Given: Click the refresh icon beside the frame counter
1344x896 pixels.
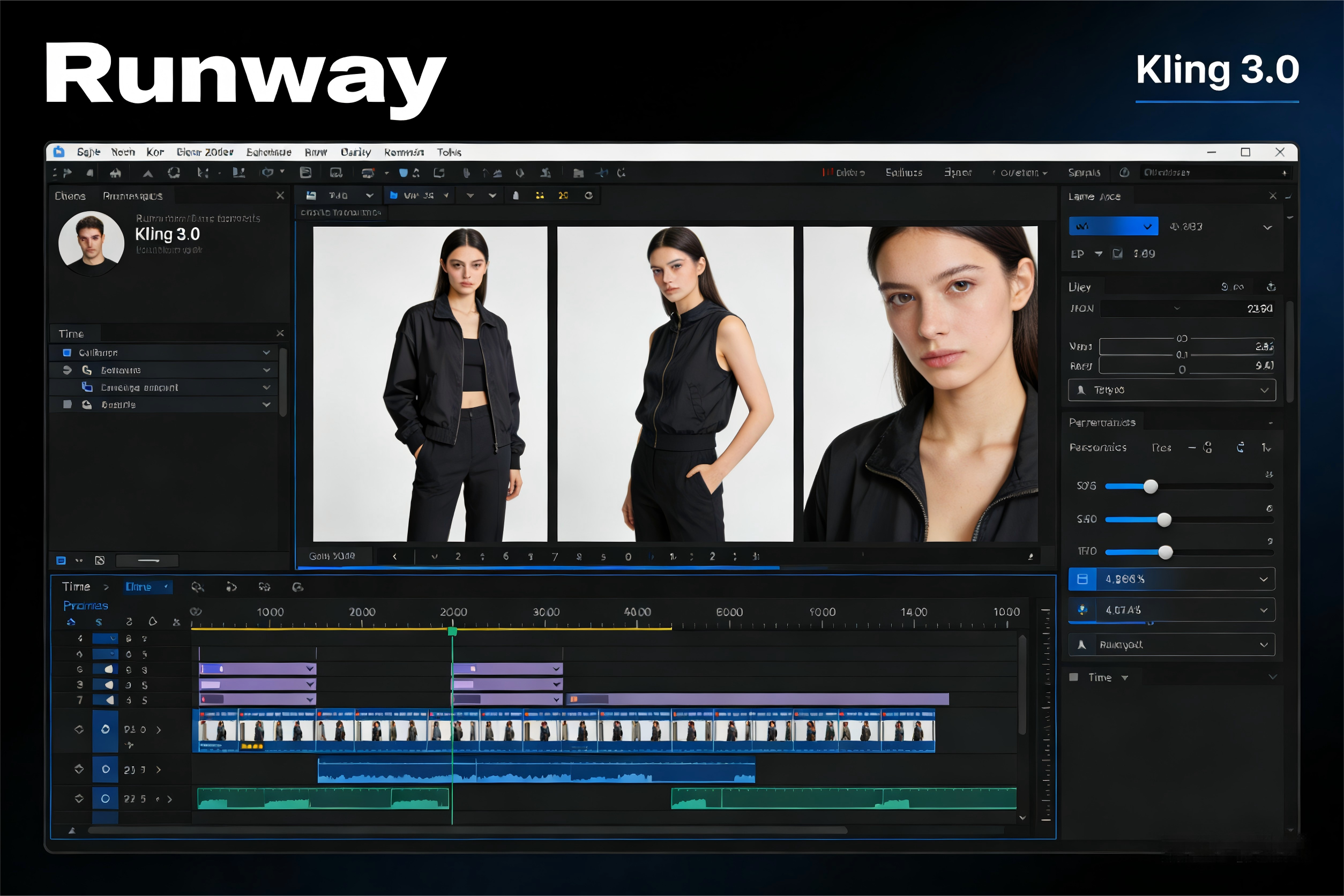Looking at the screenshot, I should click(589, 196).
